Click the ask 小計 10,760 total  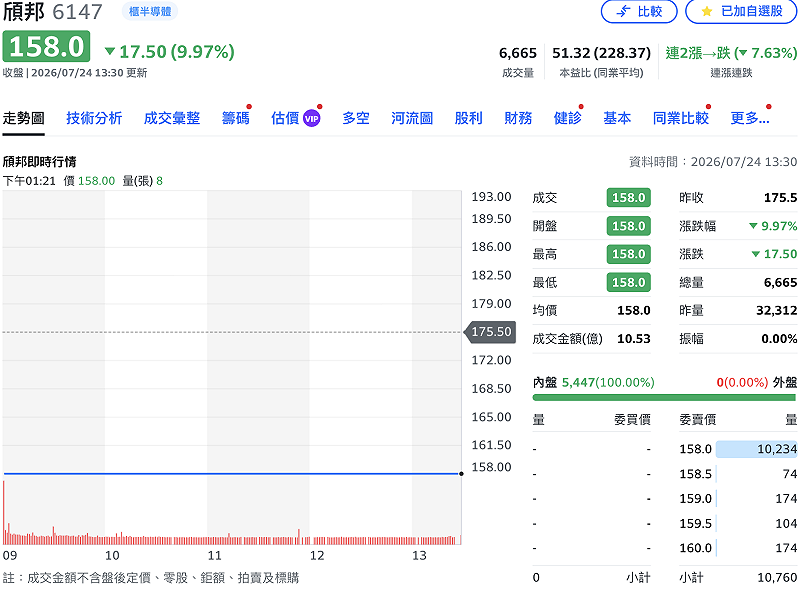777,578
